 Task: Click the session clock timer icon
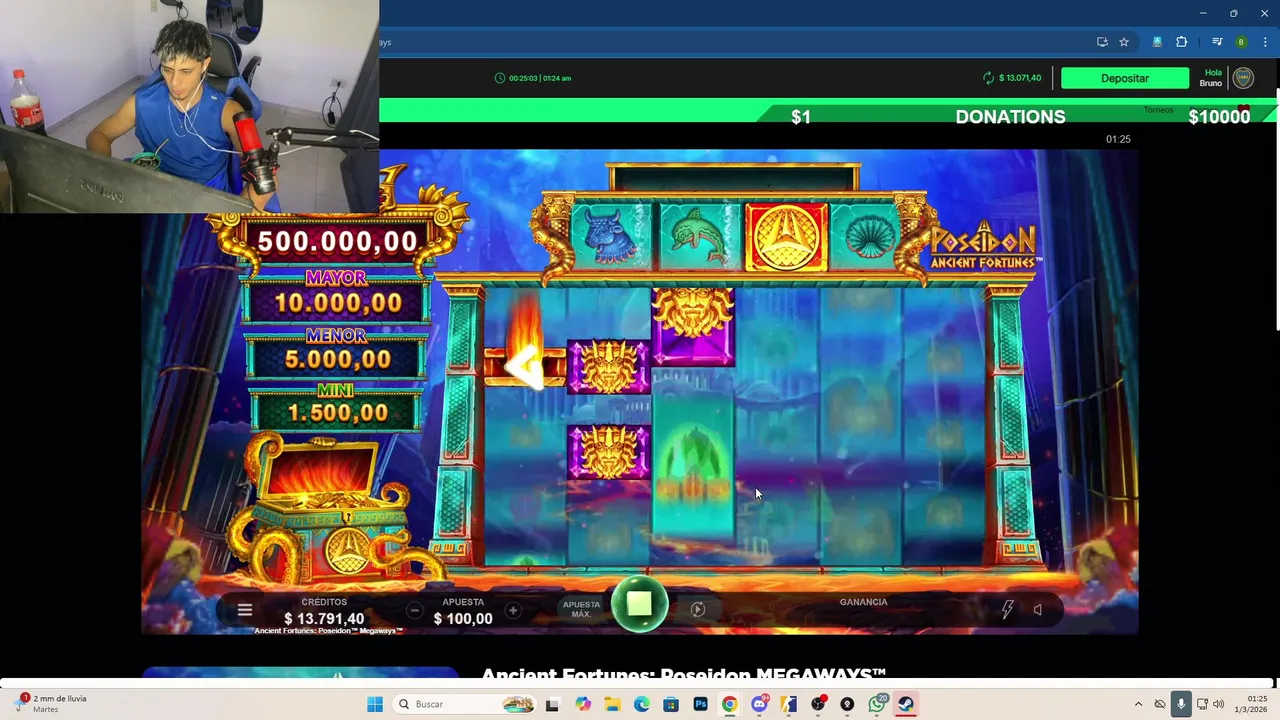[500, 78]
